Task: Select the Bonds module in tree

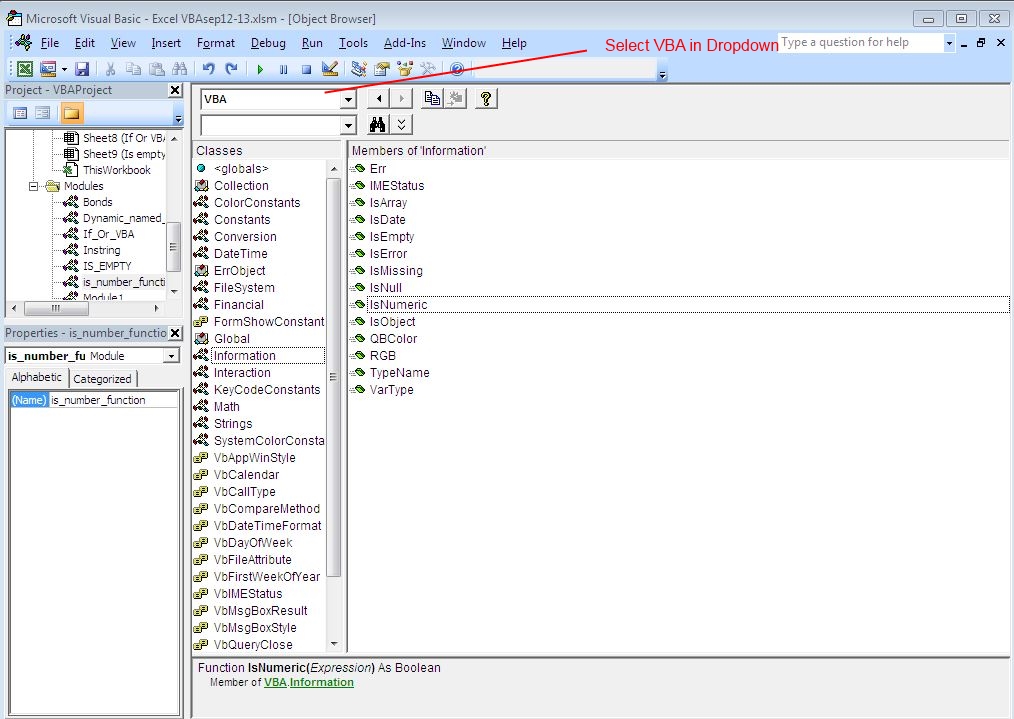Action: 98,202
